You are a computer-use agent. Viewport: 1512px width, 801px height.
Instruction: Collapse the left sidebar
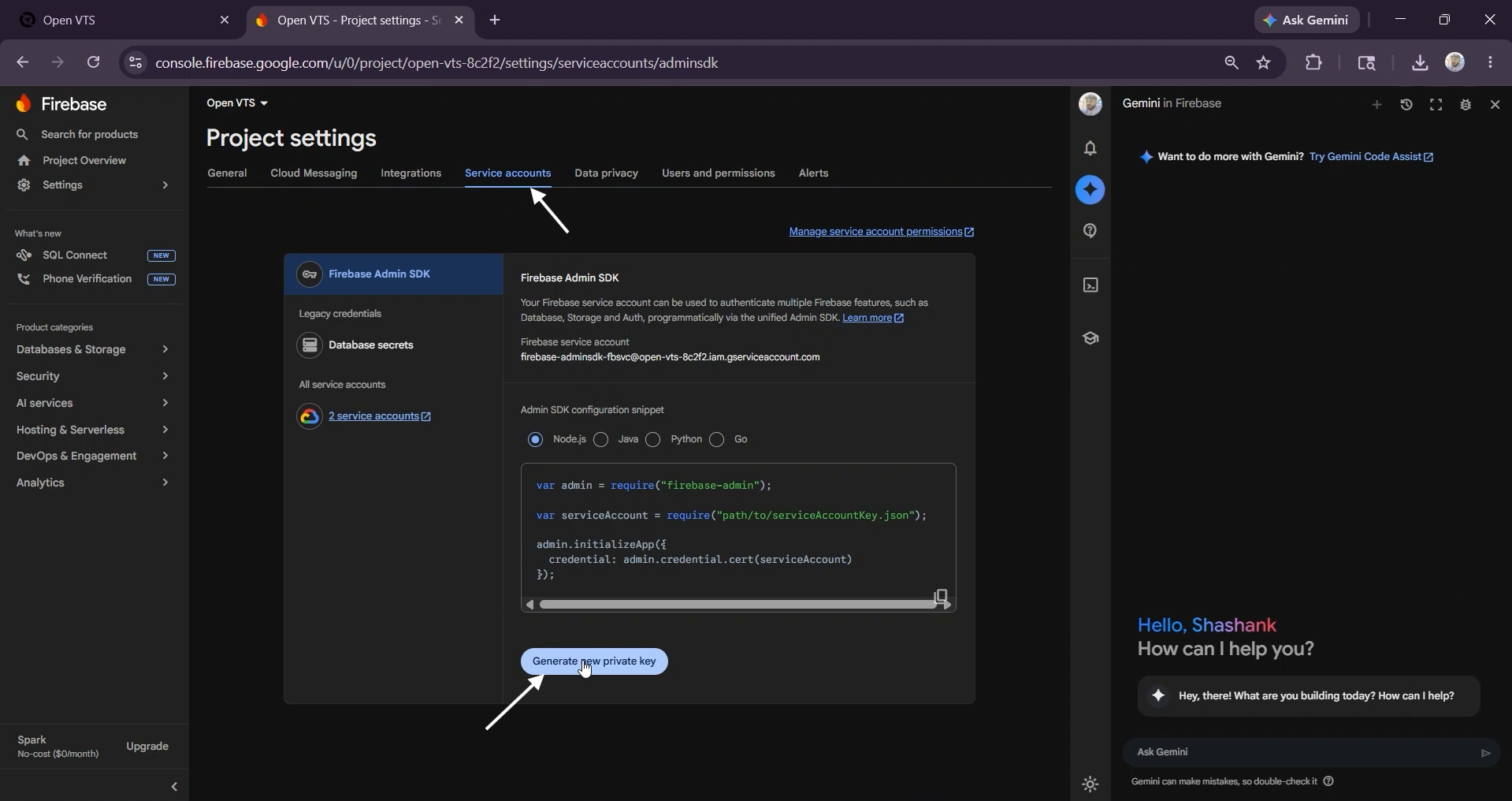click(174, 787)
